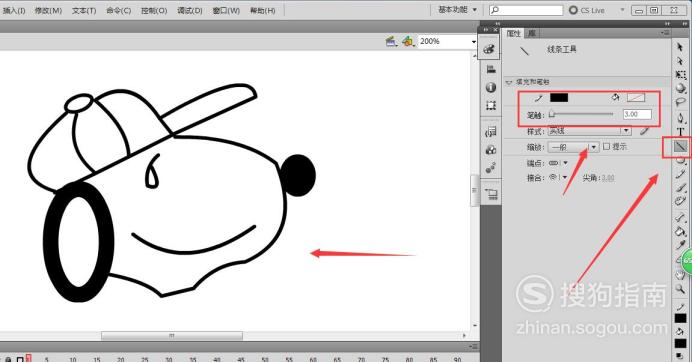The image size is (692, 362).
Task: Click the Edit Scene icon
Action: click(391, 41)
